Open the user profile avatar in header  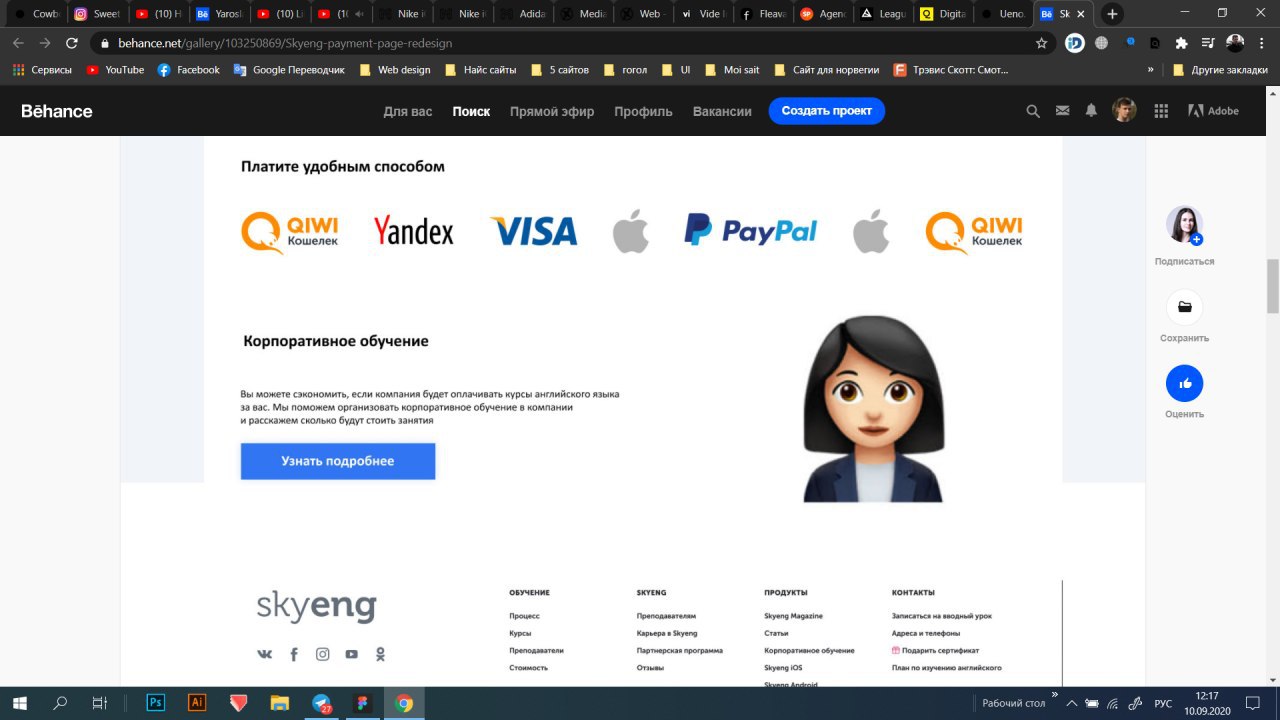pos(1124,111)
